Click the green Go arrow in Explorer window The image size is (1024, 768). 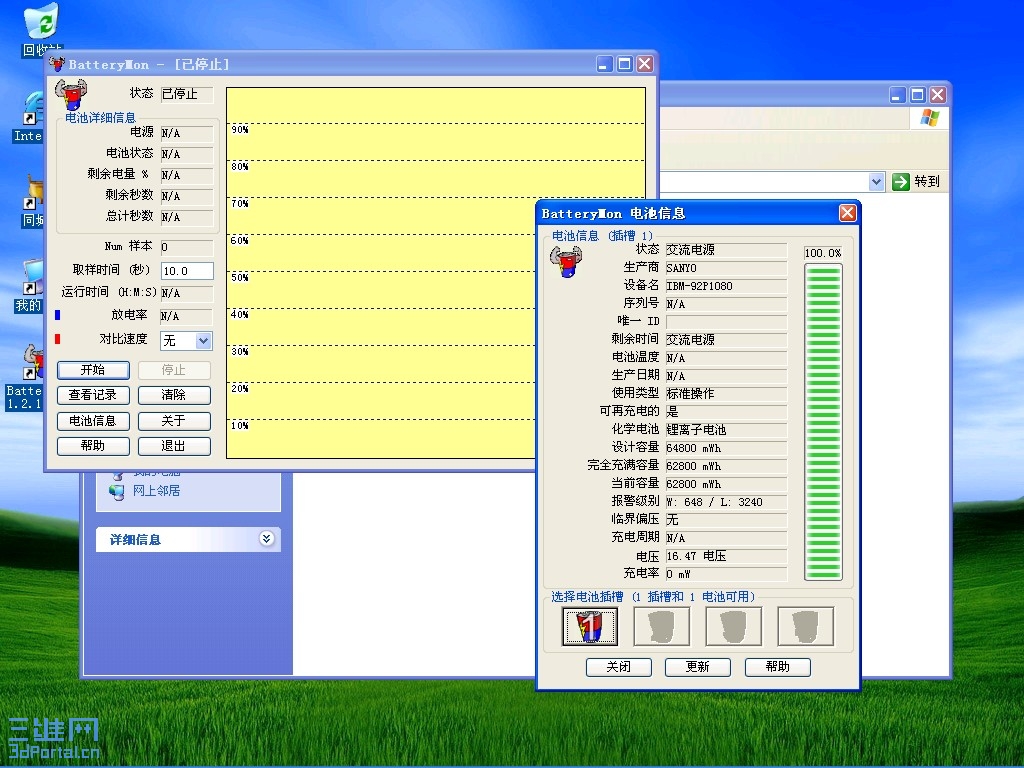tap(901, 182)
